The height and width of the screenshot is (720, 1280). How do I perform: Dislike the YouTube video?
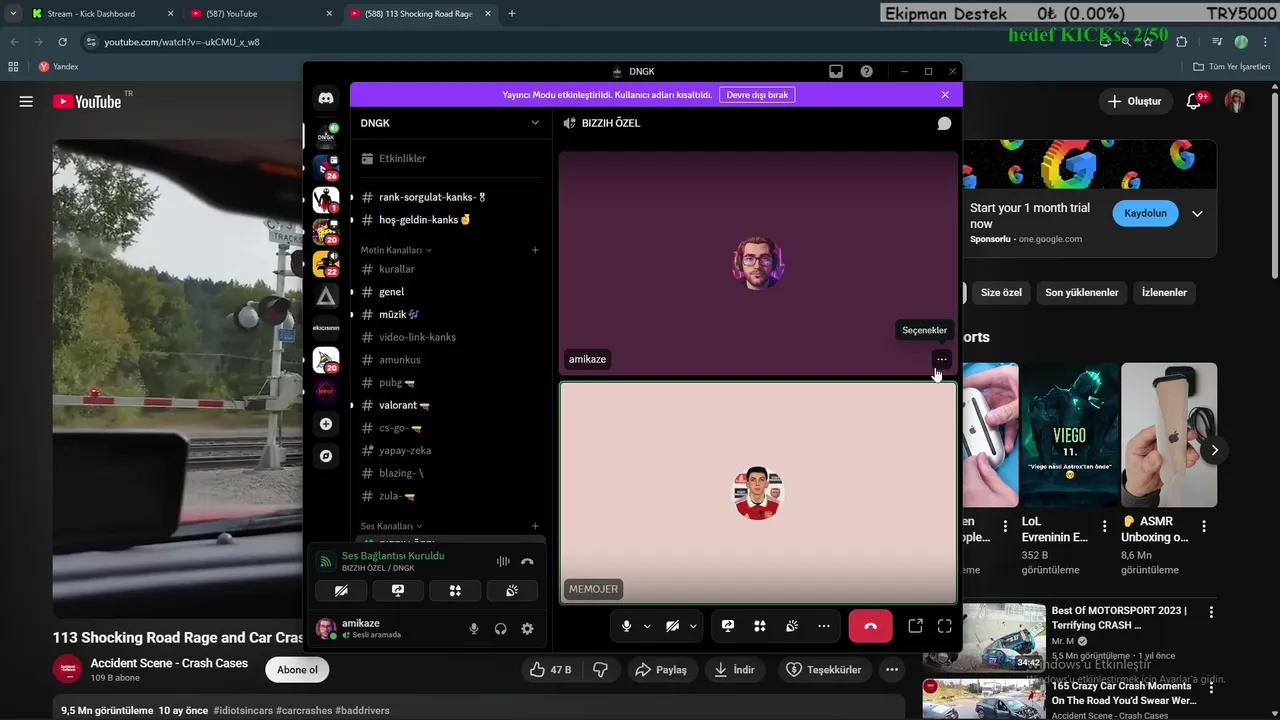601,670
